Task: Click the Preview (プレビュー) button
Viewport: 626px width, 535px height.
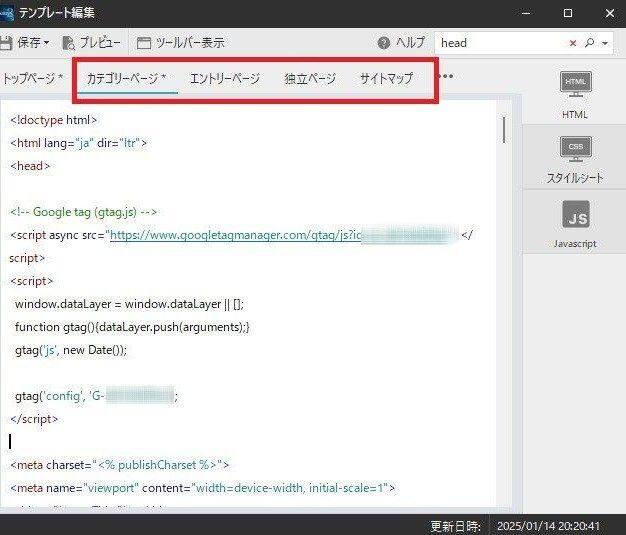Action: [x=91, y=43]
